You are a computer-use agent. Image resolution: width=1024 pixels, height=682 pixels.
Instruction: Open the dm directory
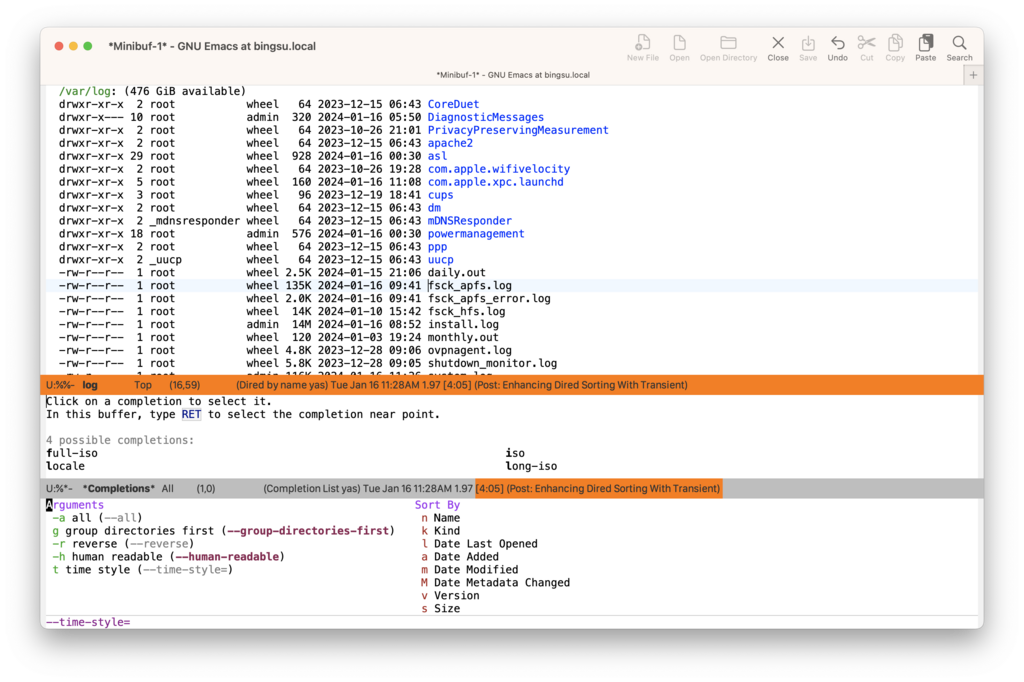[434, 208]
